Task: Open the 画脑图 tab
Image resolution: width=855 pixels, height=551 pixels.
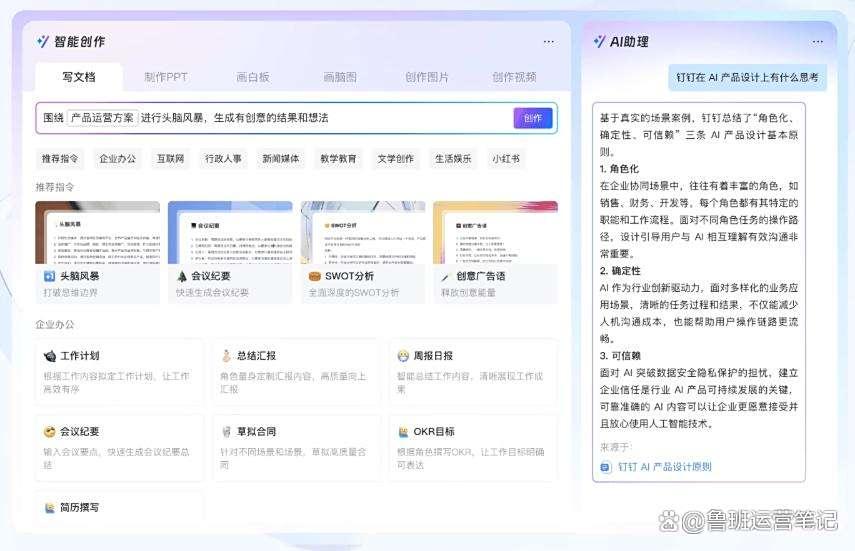Action: coord(340,77)
